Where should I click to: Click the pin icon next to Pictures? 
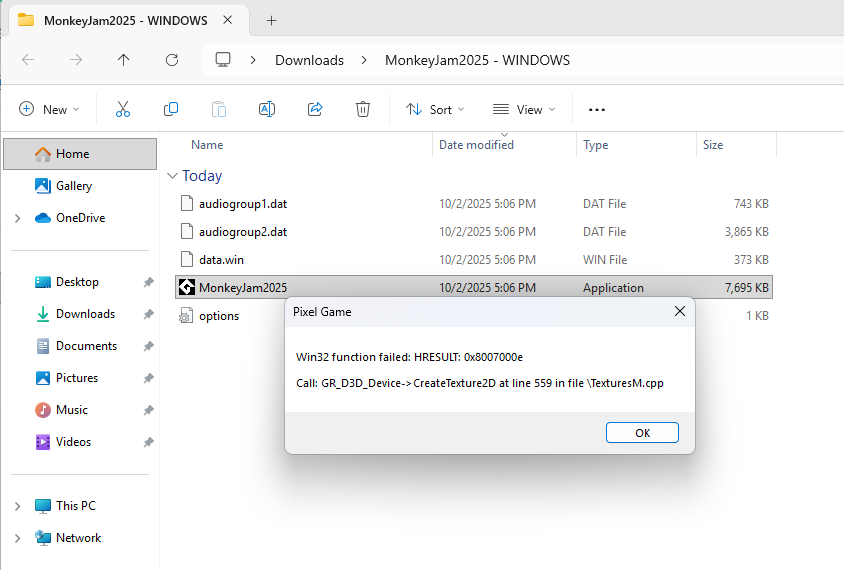[x=149, y=378]
